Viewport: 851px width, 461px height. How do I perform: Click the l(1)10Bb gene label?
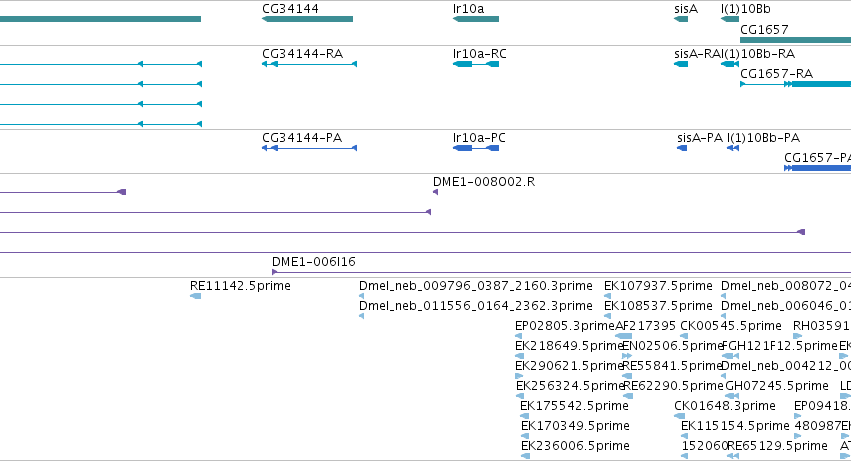[x=745, y=9]
